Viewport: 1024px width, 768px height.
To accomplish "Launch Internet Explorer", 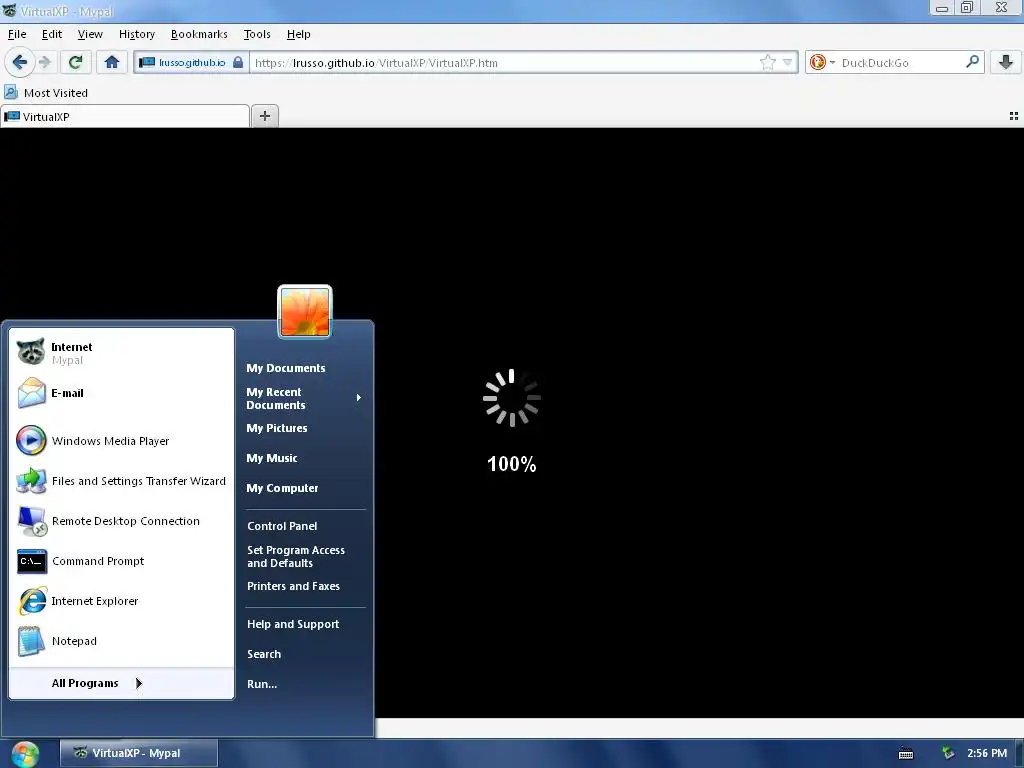I will [x=121, y=601].
